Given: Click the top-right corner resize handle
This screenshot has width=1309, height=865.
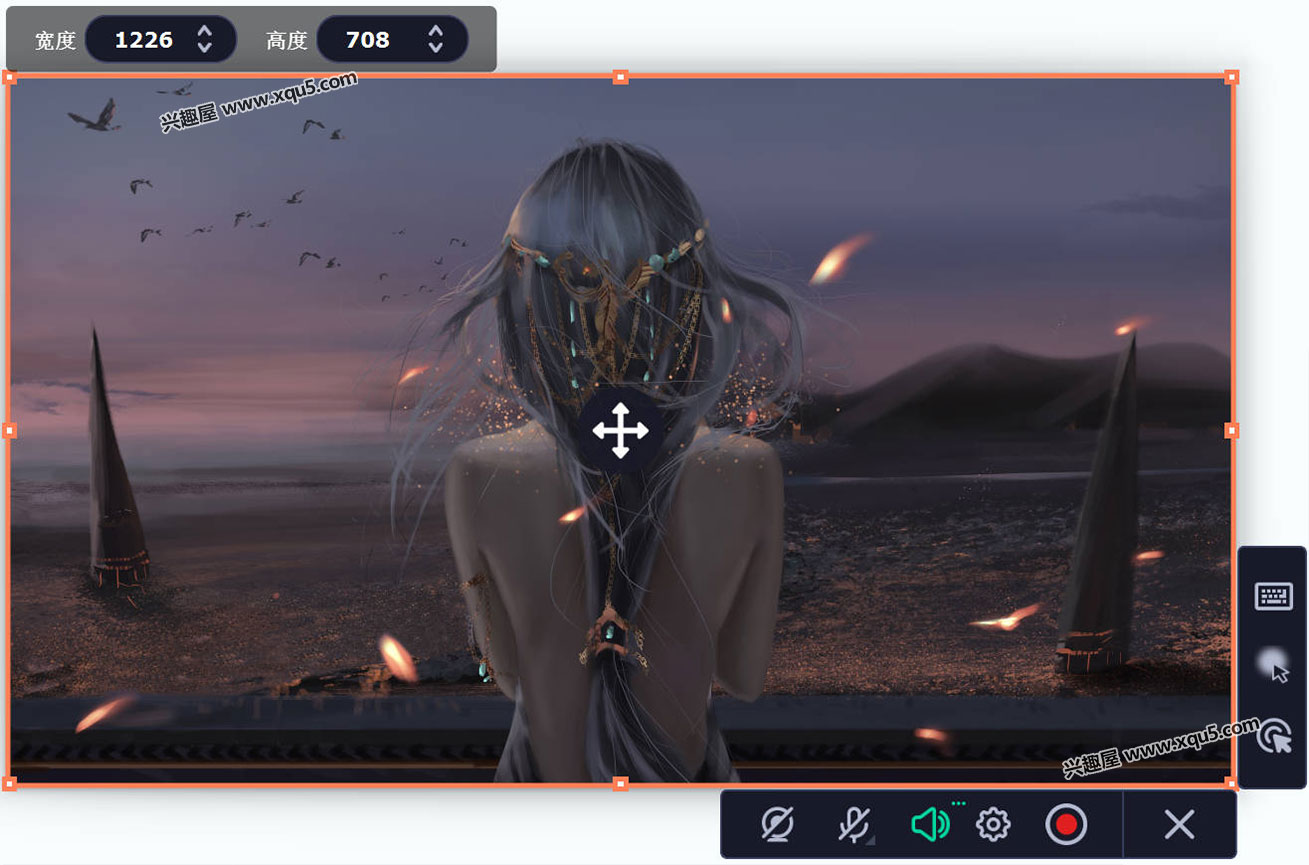Looking at the screenshot, I should (x=1232, y=77).
